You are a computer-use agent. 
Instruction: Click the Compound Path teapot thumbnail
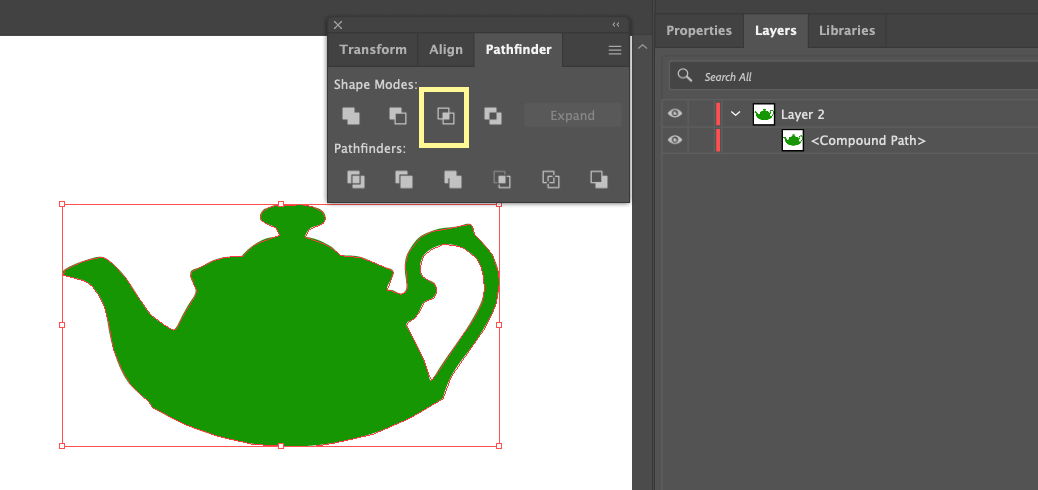click(793, 140)
